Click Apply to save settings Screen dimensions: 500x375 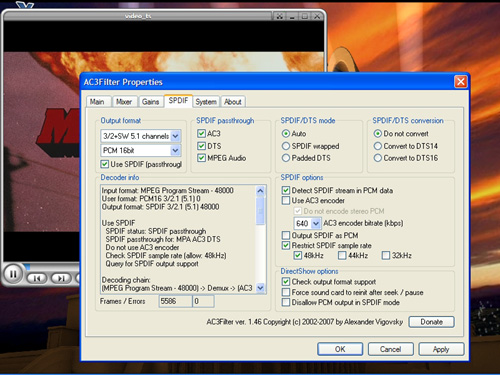(441, 349)
